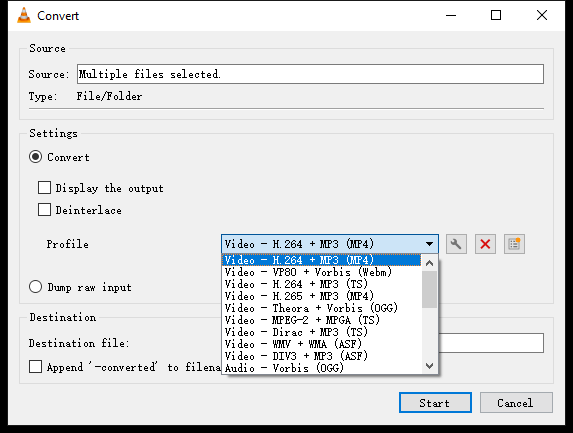This screenshot has height=433, width=573.
Task: Toggle the Deinterlace checkbox
Action: (x=44, y=210)
